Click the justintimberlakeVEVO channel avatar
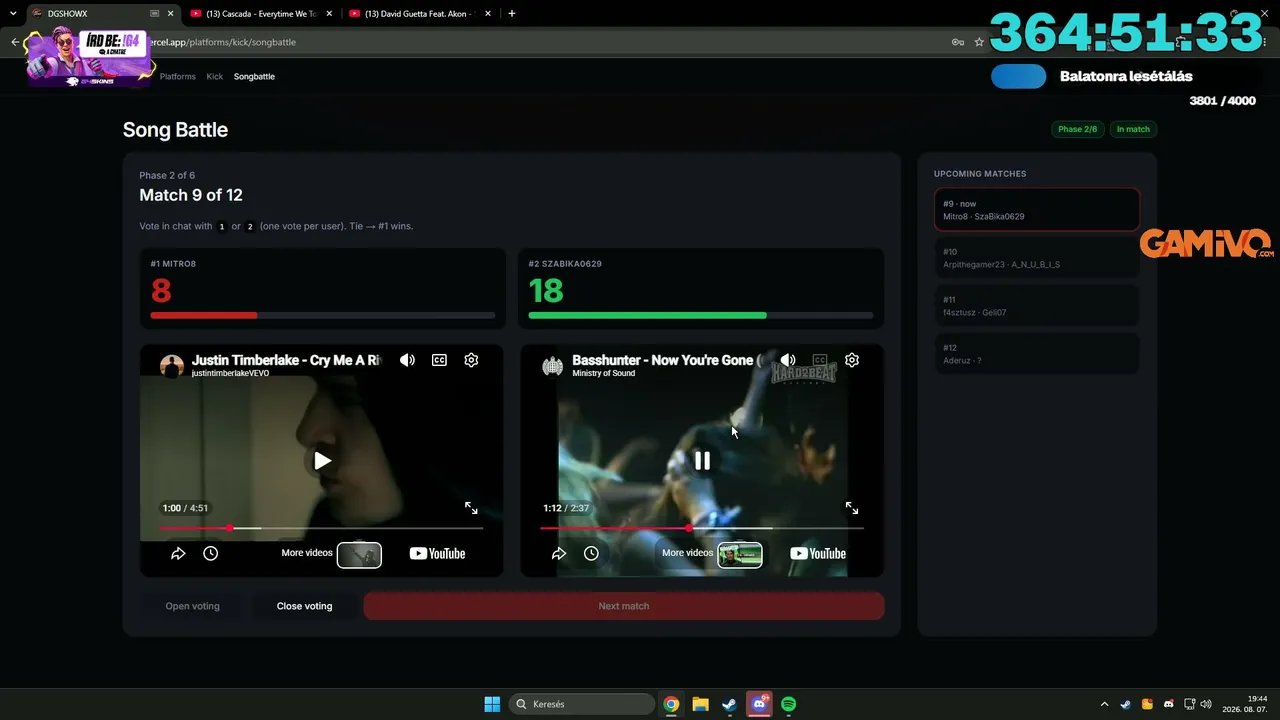This screenshot has height=720, width=1280. click(172, 366)
